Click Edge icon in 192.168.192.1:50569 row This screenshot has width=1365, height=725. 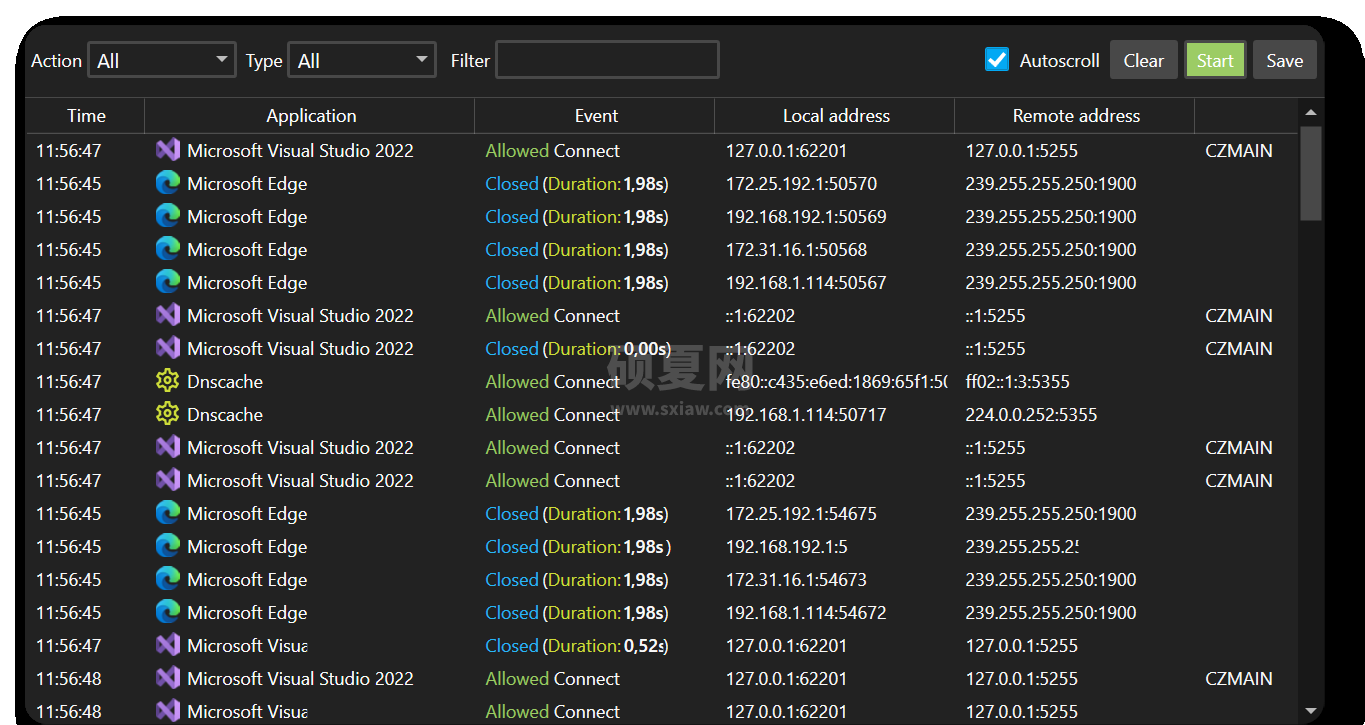pos(168,216)
